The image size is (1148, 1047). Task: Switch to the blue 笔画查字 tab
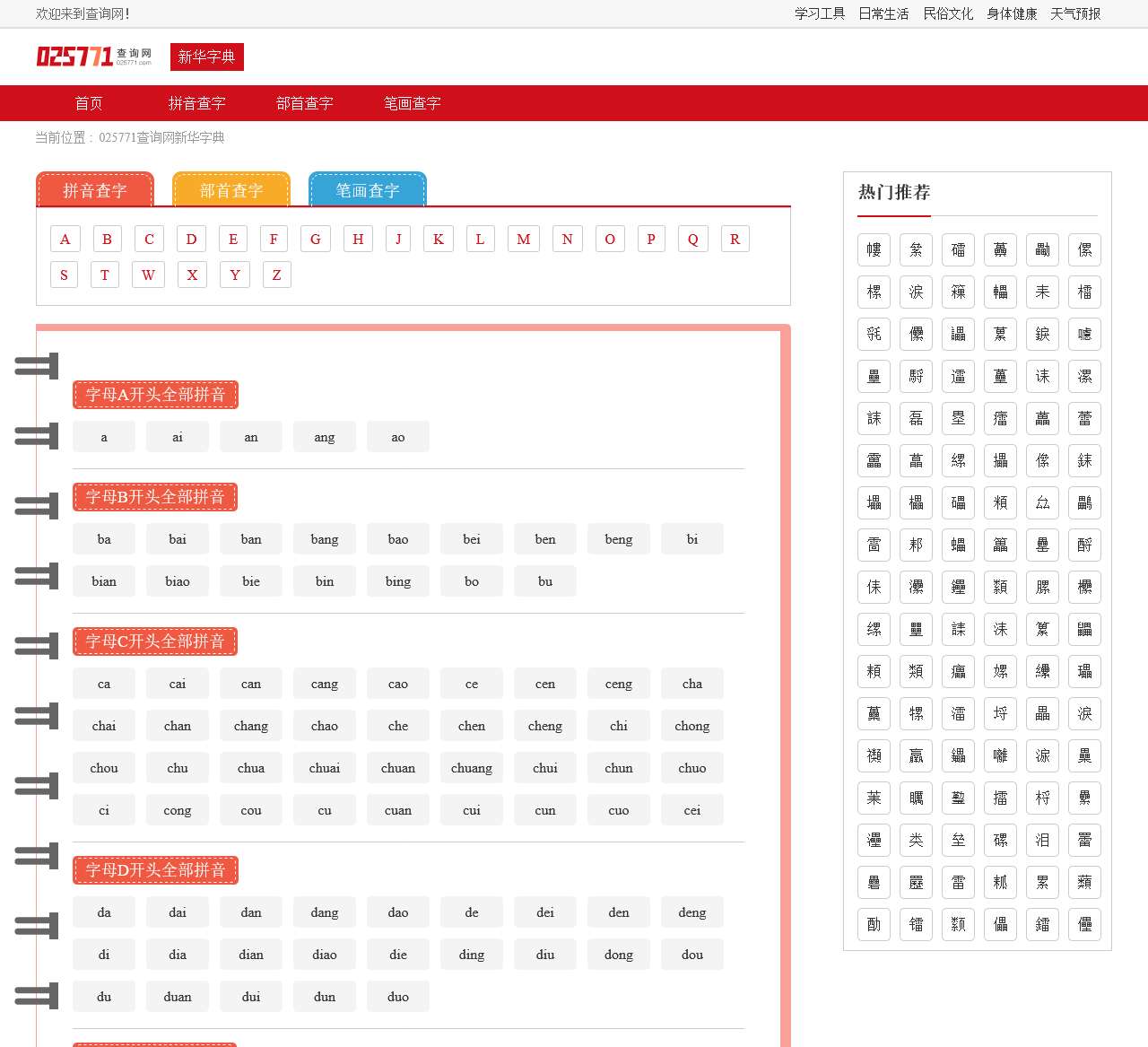click(367, 190)
